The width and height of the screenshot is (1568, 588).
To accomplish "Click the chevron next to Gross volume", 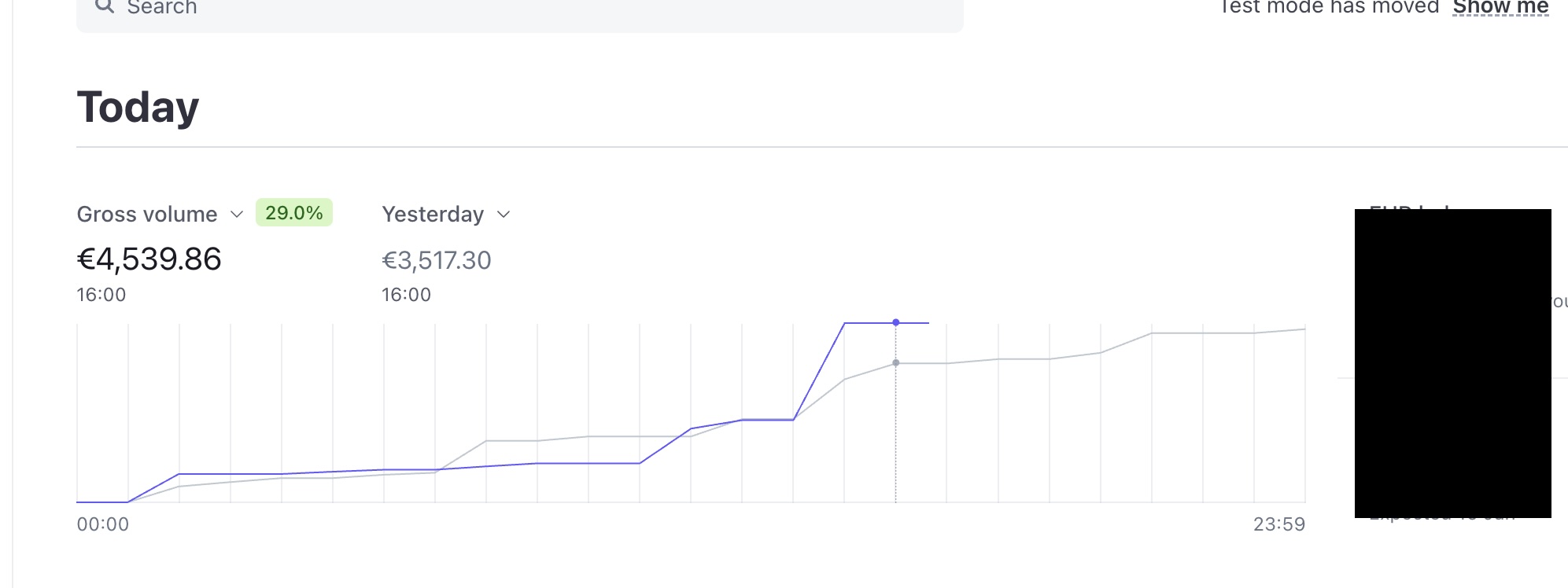I will [x=237, y=215].
